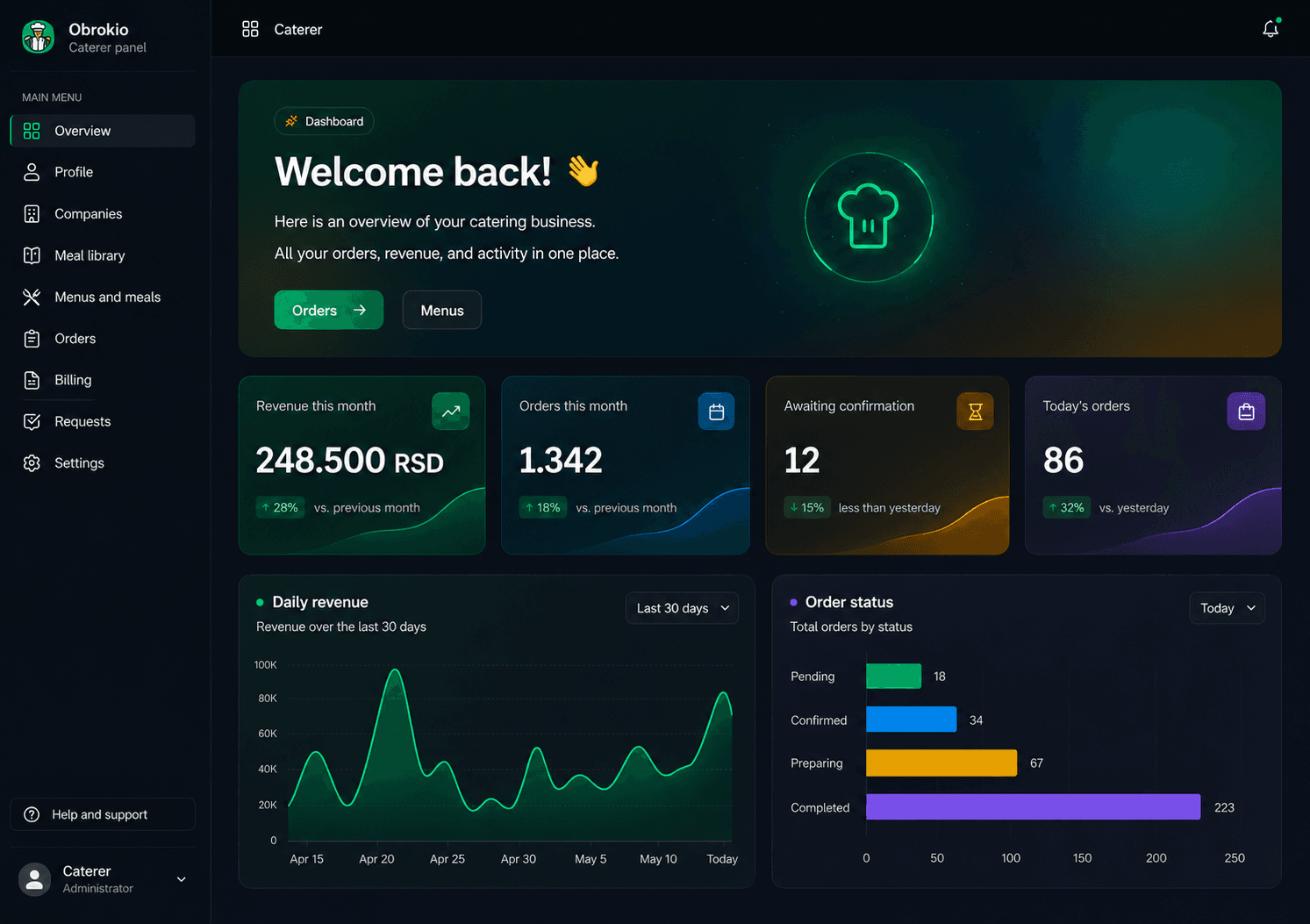The height and width of the screenshot is (924, 1310).
Task: Click the Apr 20 axis label
Action: [376, 859]
